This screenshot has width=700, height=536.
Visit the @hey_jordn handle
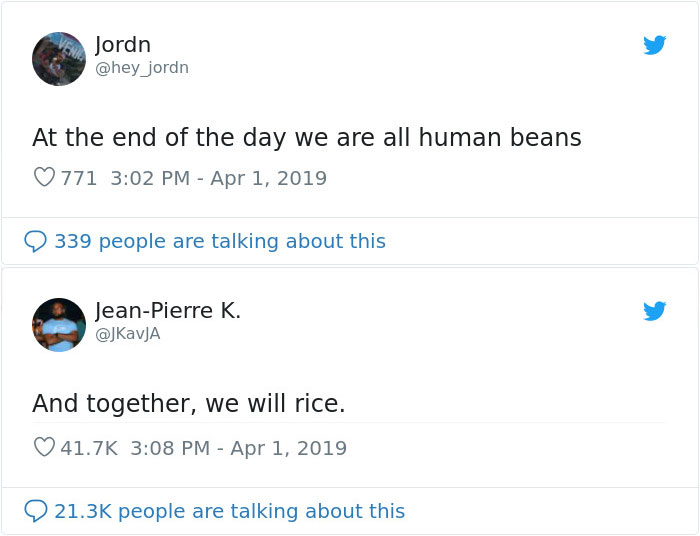pyautogui.click(x=141, y=68)
